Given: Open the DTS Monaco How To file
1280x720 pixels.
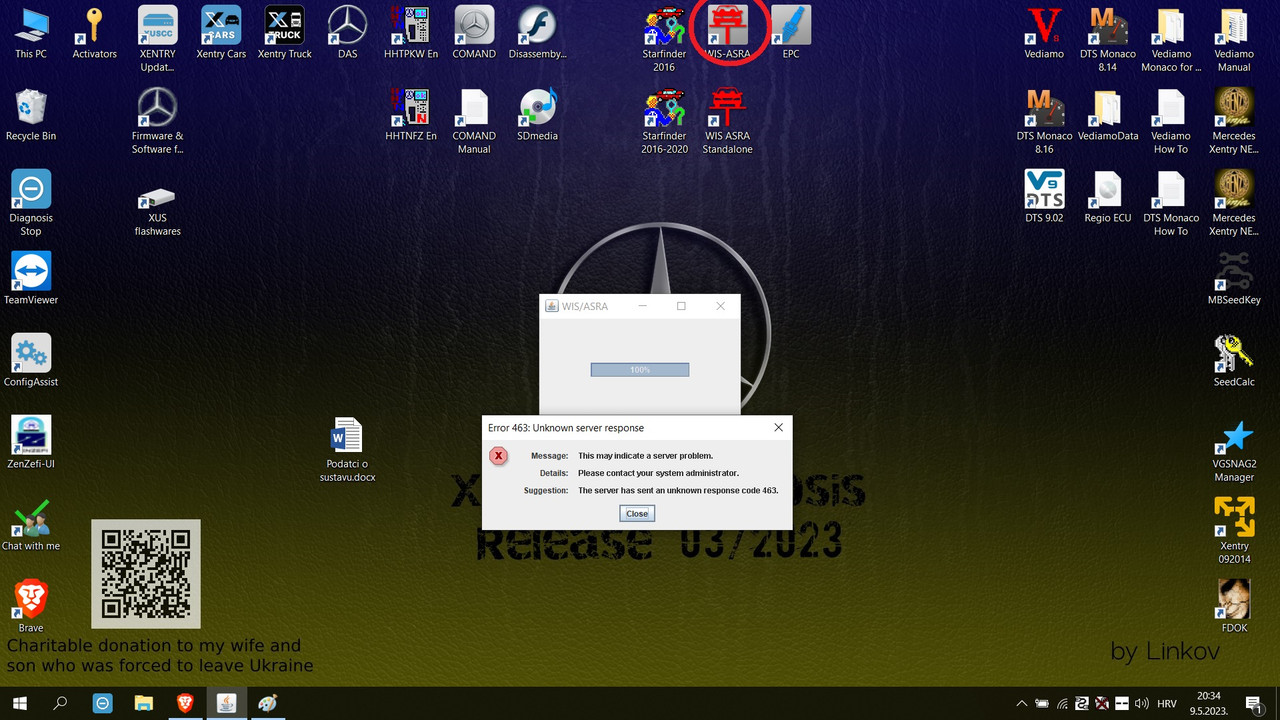Looking at the screenshot, I should click(x=1171, y=202).
